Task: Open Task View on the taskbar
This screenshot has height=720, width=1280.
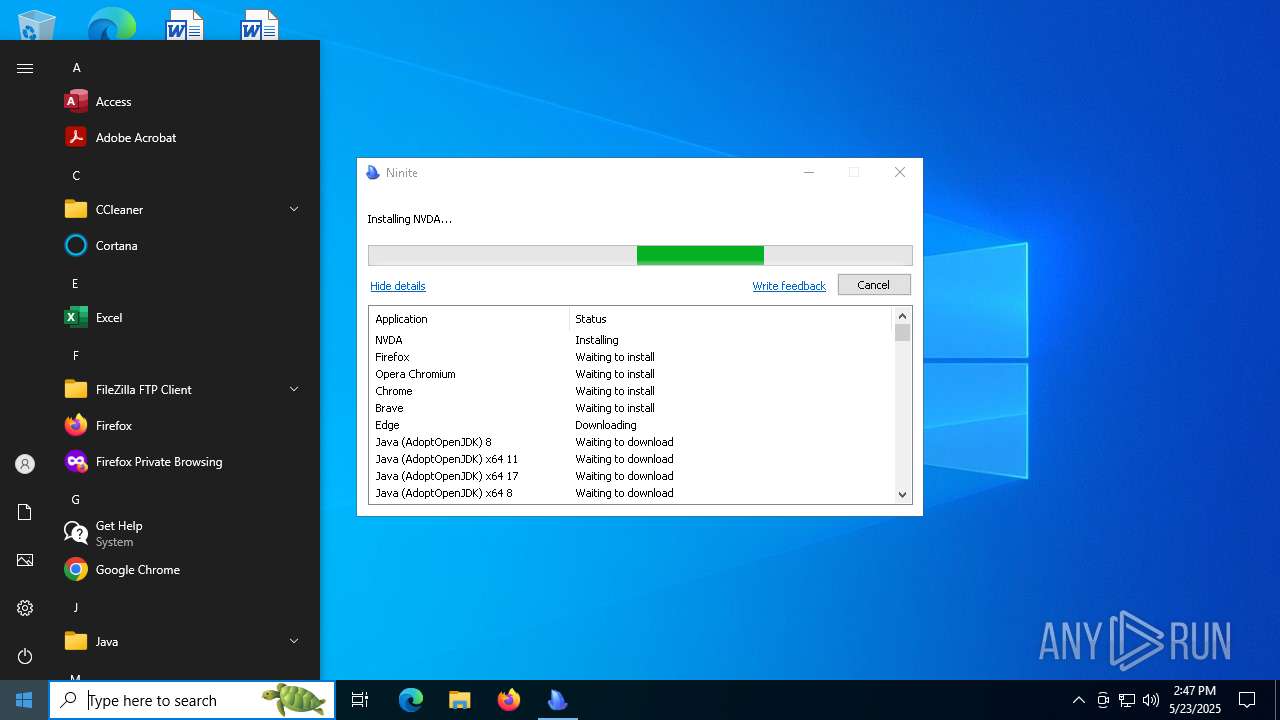Action: tap(360, 700)
